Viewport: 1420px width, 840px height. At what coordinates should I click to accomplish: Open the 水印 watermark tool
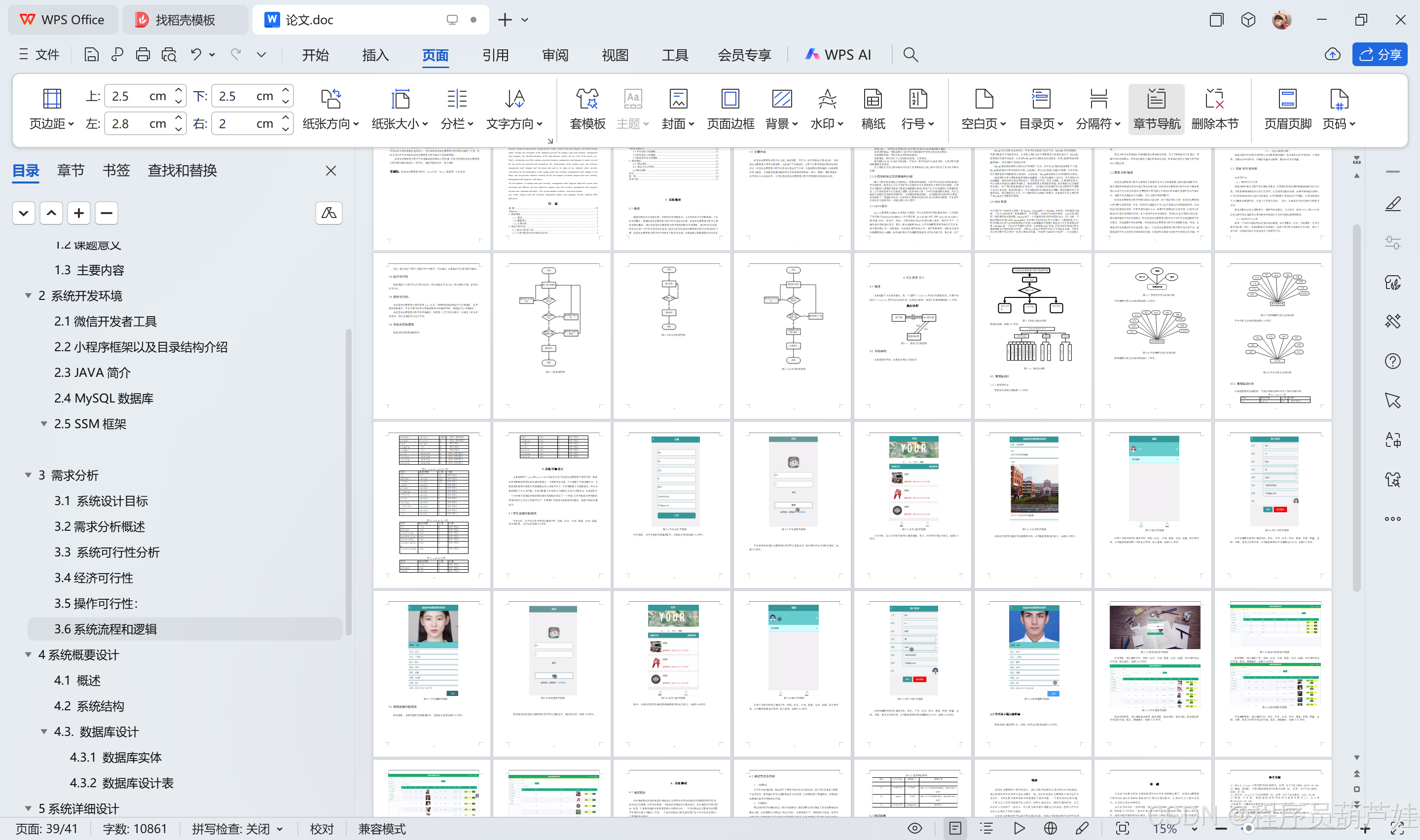click(827, 110)
